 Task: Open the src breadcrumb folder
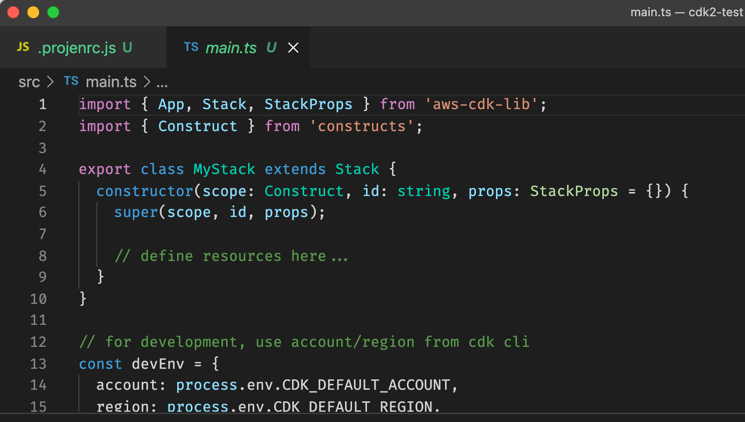(x=29, y=82)
